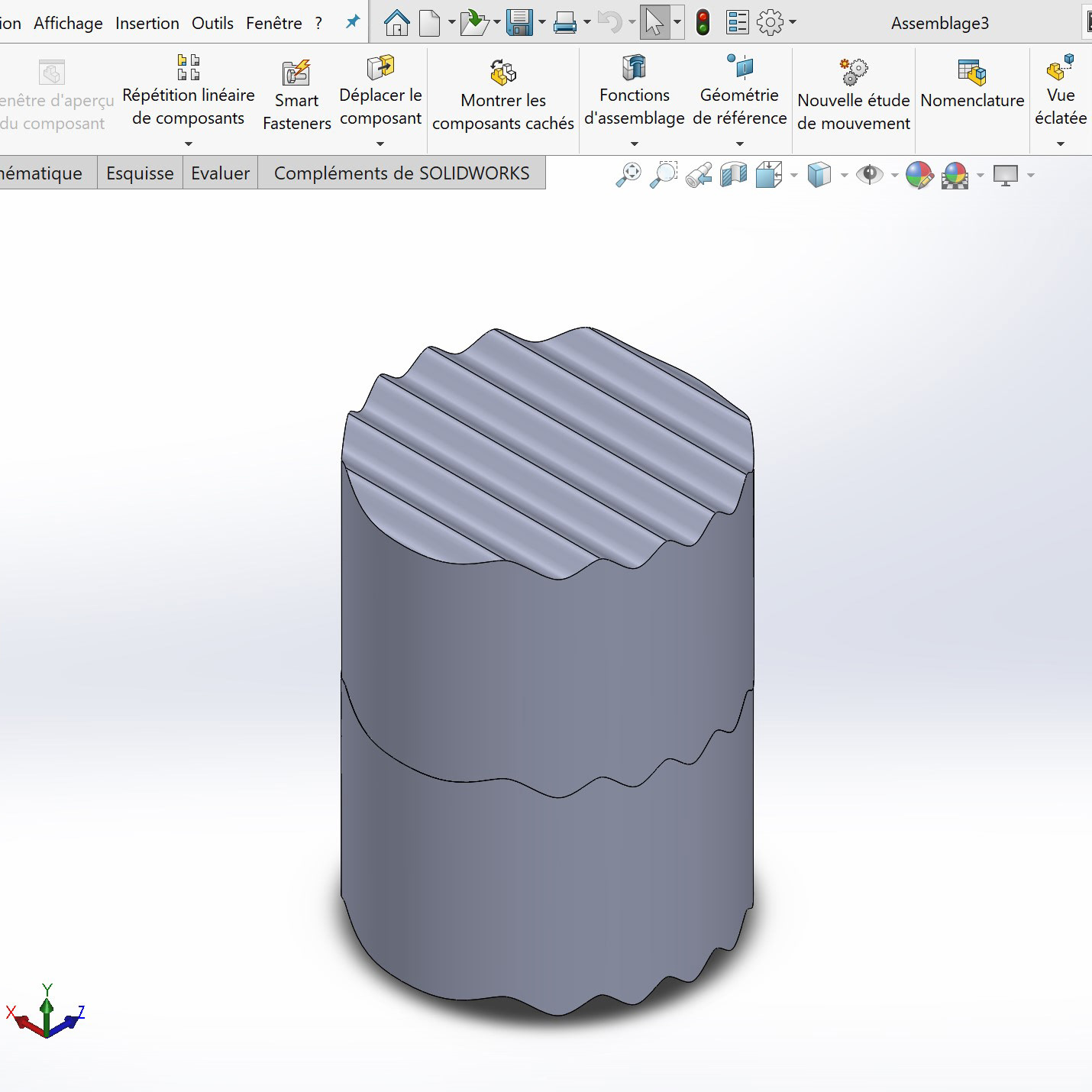1092x1092 pixels.
Task: Open the Affichage menu
Action: [68, 23]
